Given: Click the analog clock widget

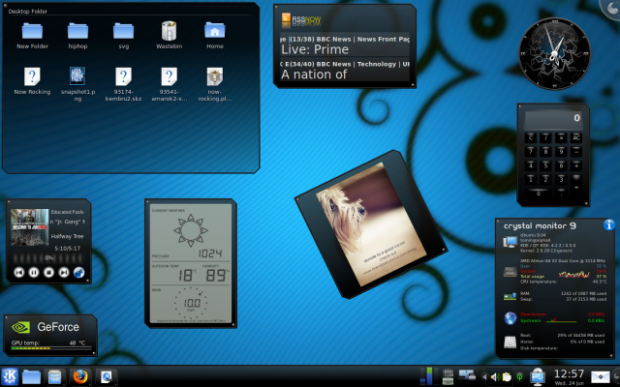Looking at the screenshot, I should [554, 53].
